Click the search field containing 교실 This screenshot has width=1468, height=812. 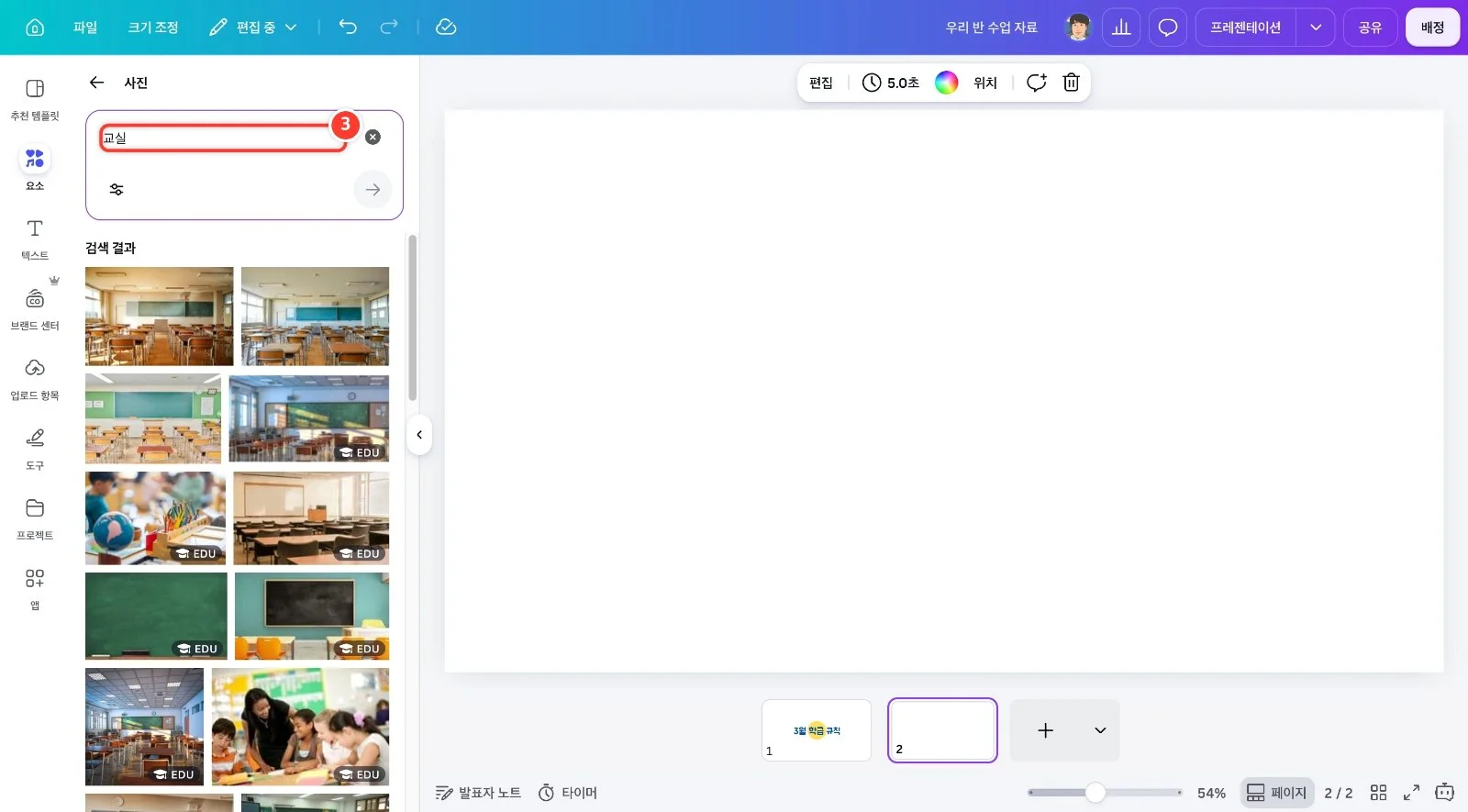coord(223,138)
